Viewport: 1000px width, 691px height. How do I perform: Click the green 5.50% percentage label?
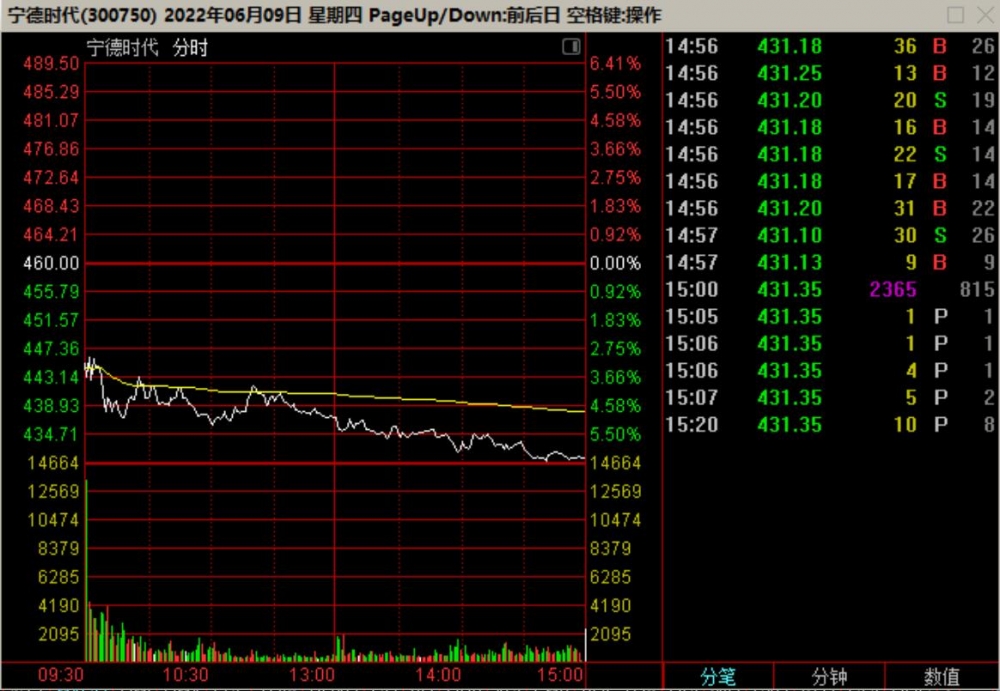[615, 435]
